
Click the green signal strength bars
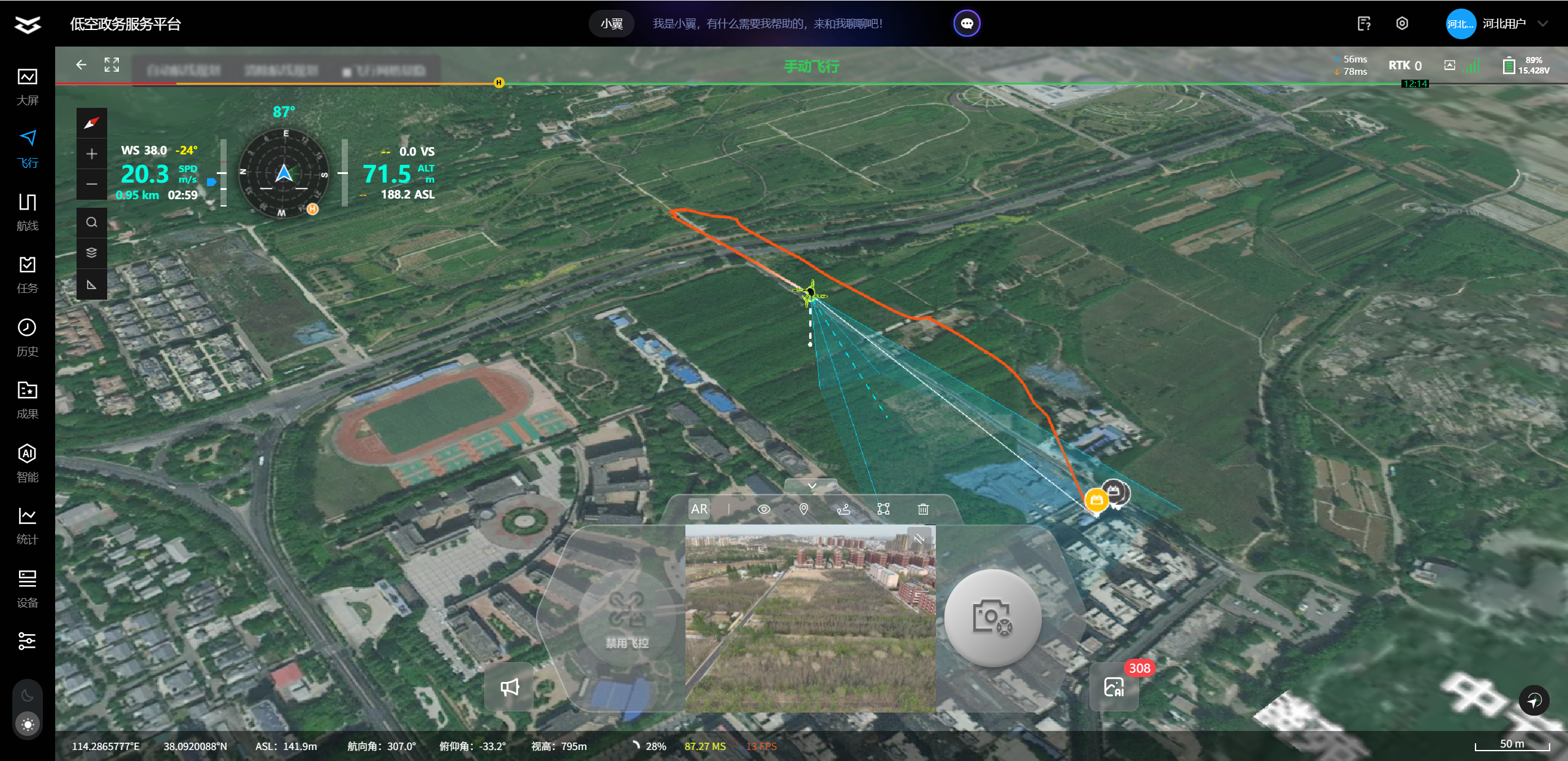click(1471, 65)
